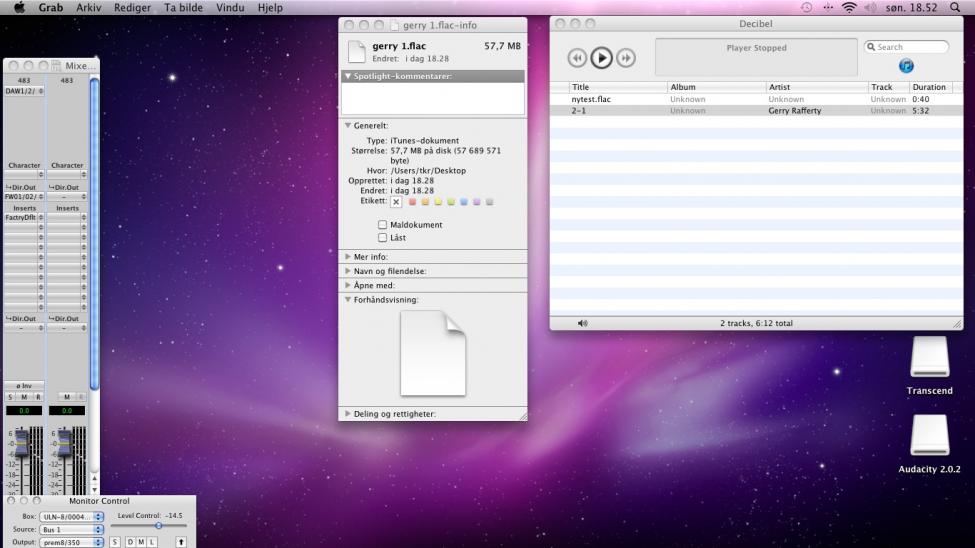Open the Source dropdown Bus 1
The height and width of the screenshot is (548, 975).
[72, 529]
